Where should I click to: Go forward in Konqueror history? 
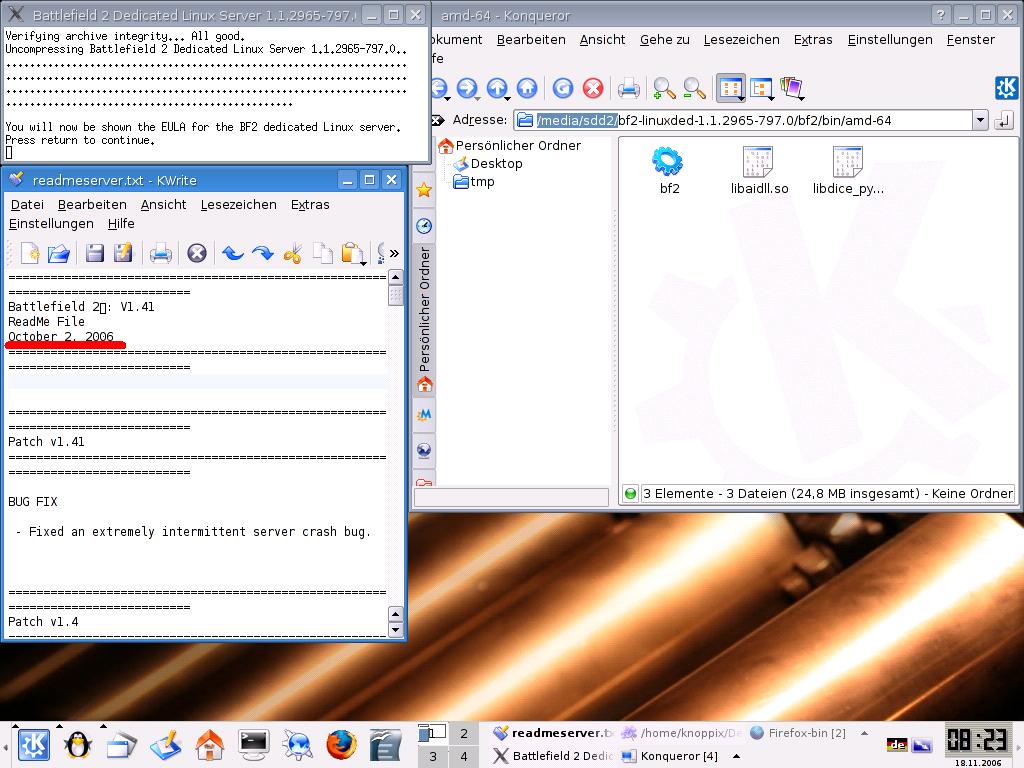tap(467, 88)
